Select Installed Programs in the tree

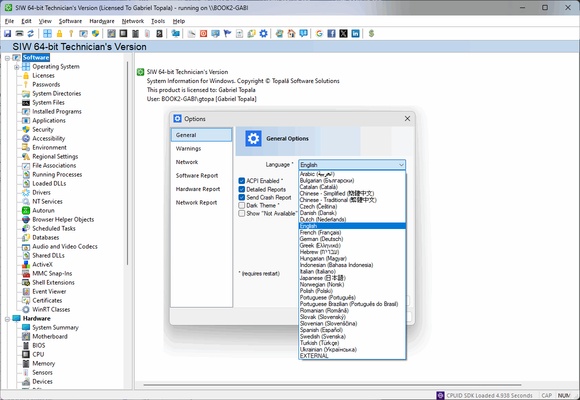coord(57,111)
